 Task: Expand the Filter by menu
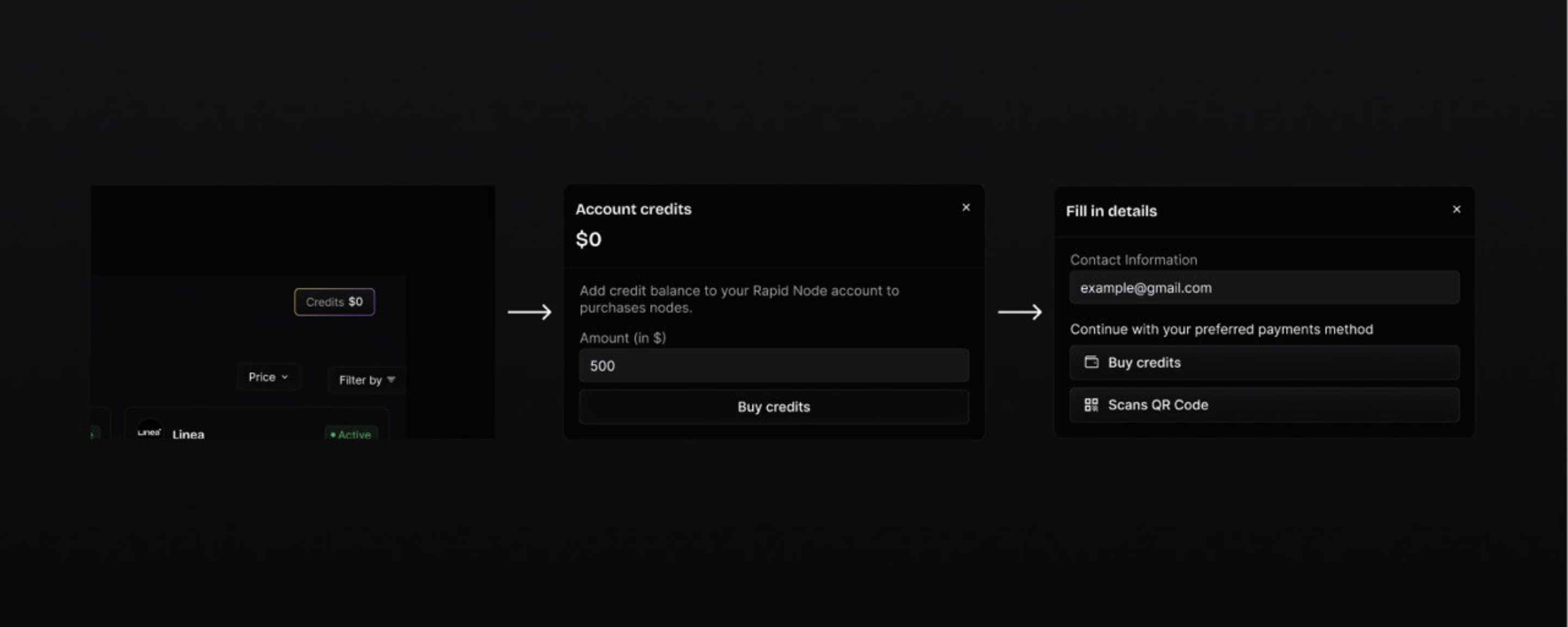click(x=366, y=380)
